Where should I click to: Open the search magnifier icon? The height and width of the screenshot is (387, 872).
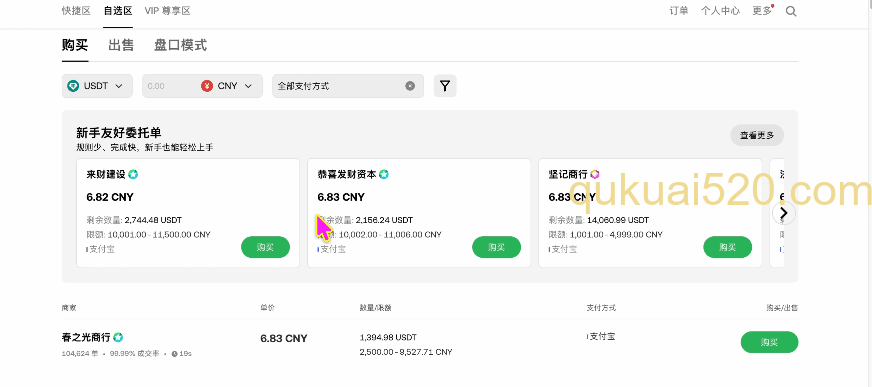(x=791, y=11)
